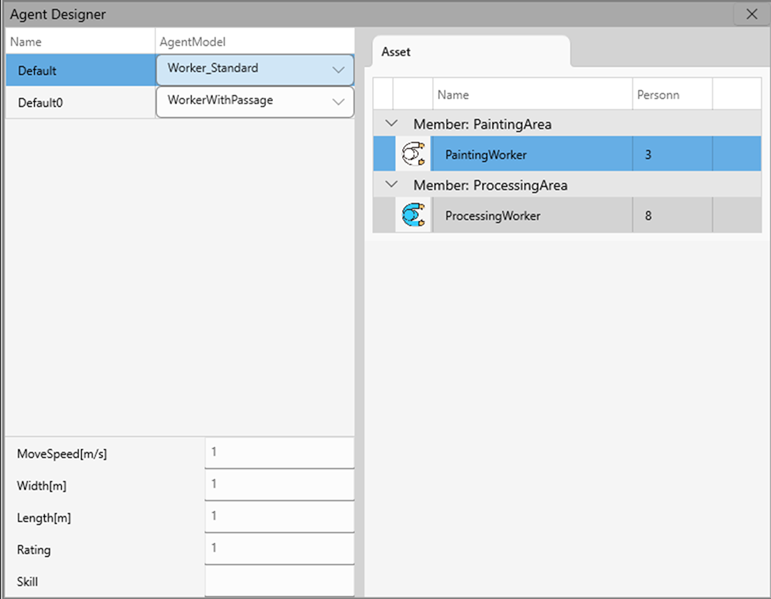Viewport: 771px width, 599px height.
Task: Select the Default0 agent row
Action: [x=80, y=102]
